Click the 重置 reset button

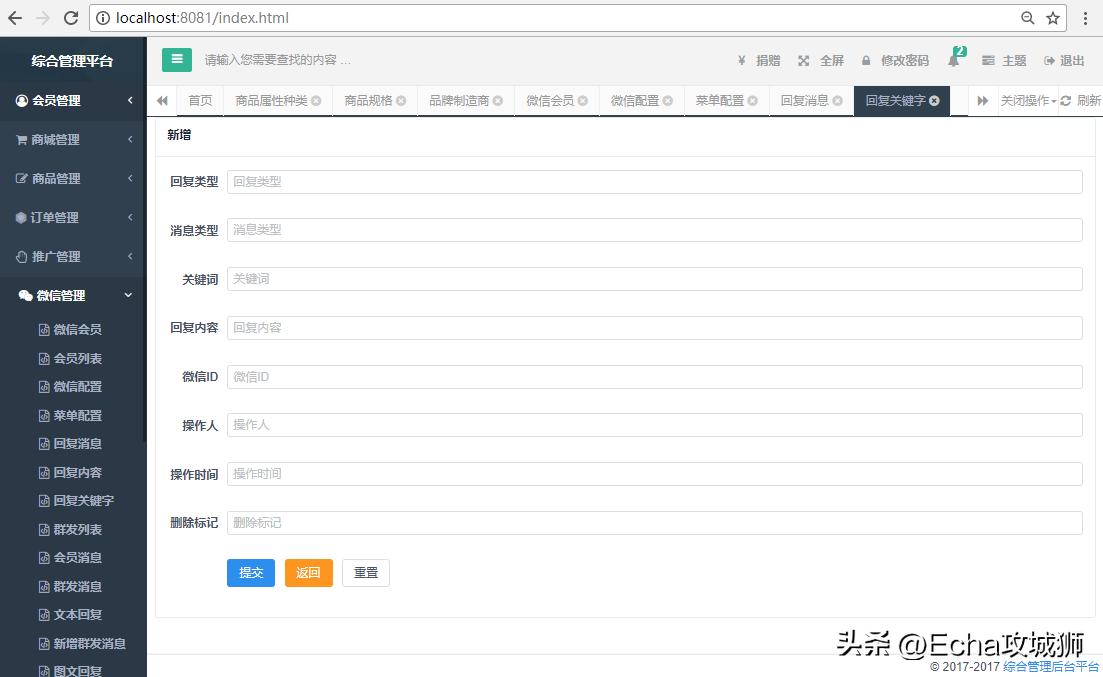[366, 572]
